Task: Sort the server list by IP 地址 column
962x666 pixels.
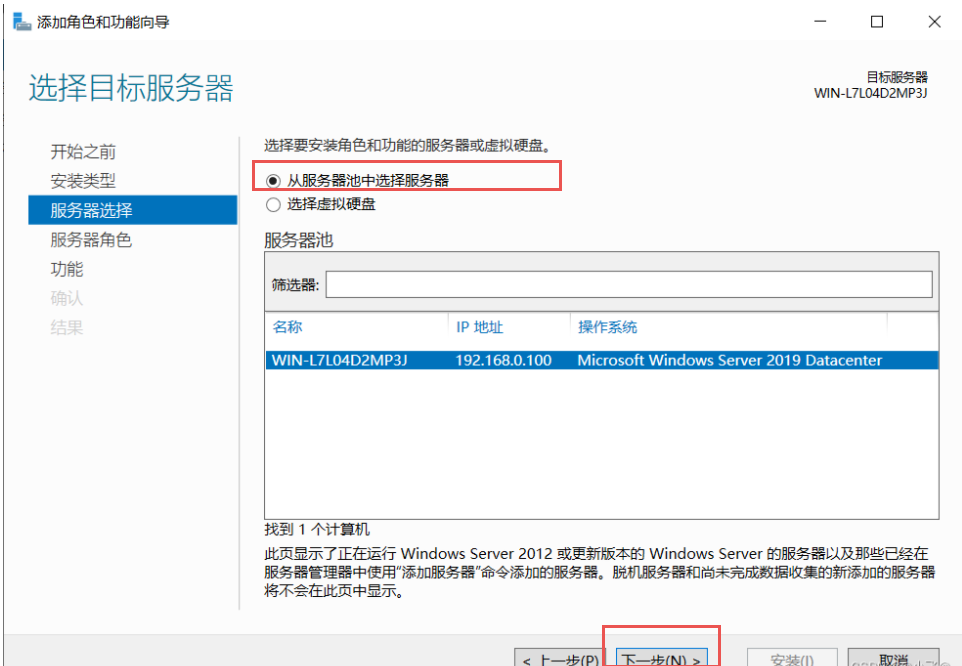Action: tap(479, 327)
